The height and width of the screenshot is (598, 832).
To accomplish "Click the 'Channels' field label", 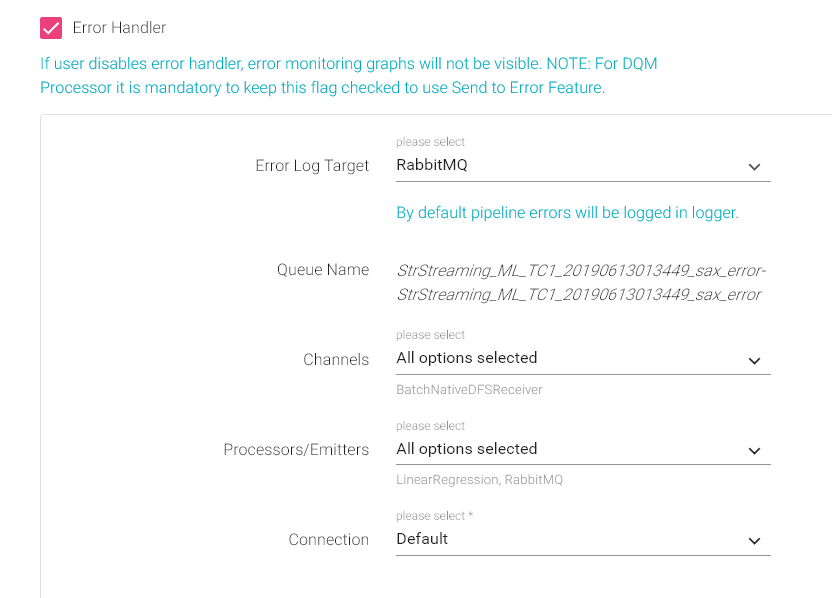I will tap(336, 360).
